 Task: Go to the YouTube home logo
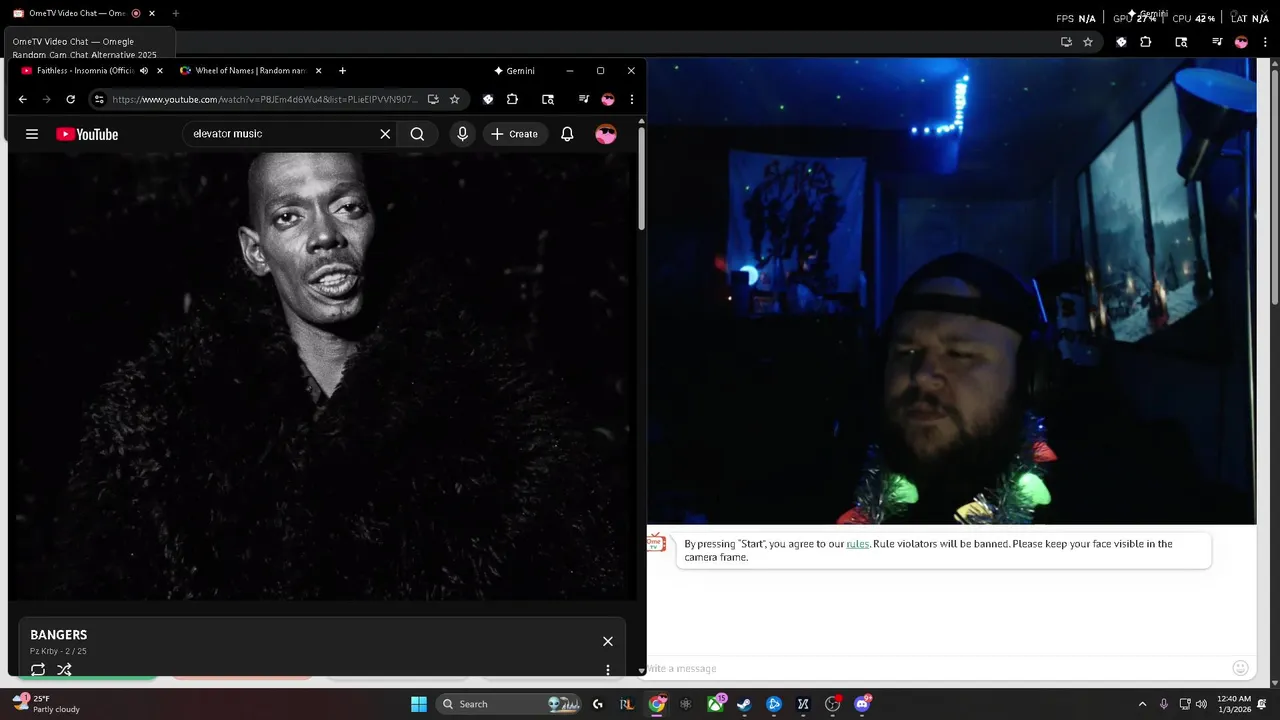87,134
